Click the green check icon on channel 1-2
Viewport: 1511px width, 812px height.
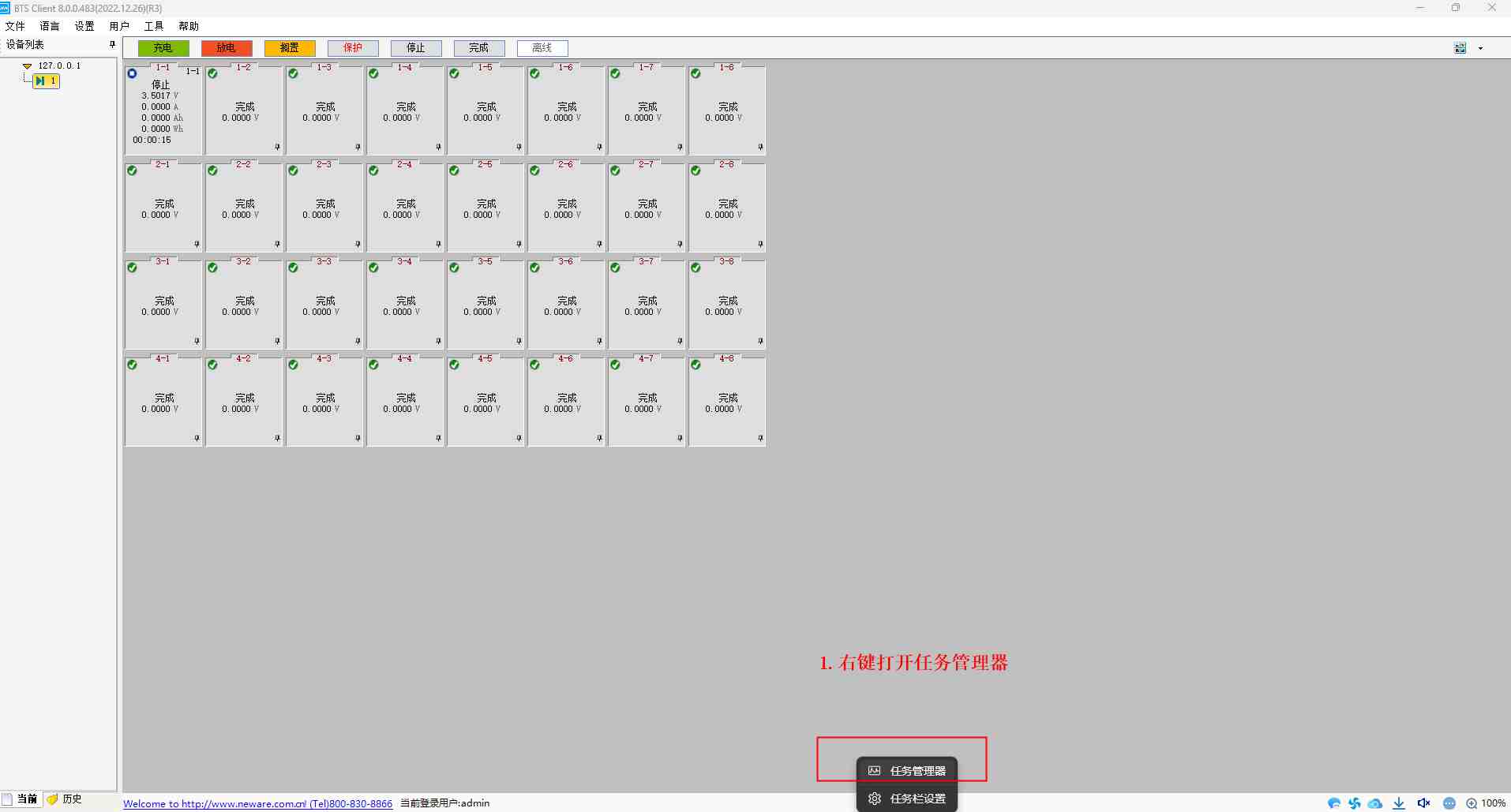[x=212, y=73]
